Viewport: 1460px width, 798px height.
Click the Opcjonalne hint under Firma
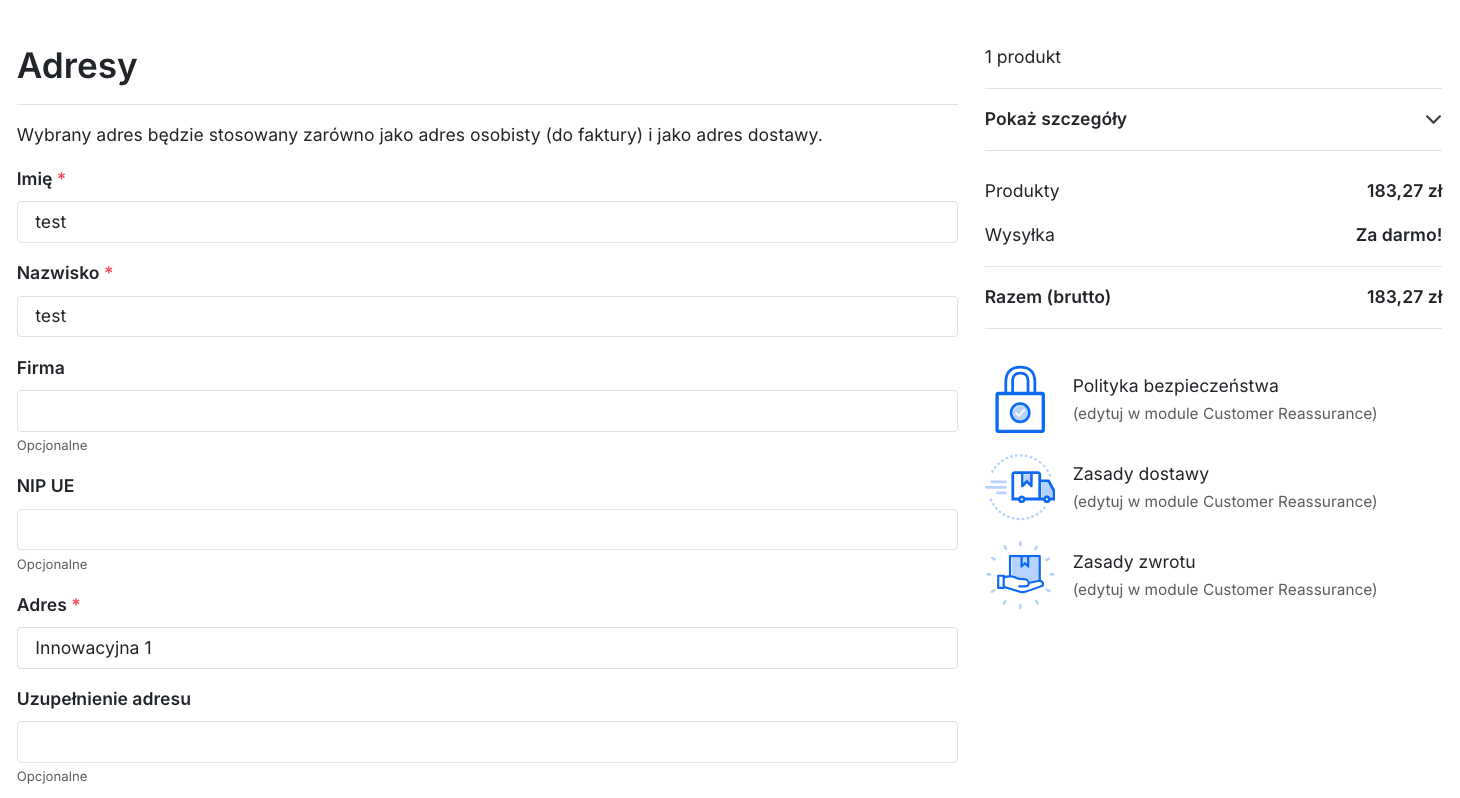pos(52,446)
